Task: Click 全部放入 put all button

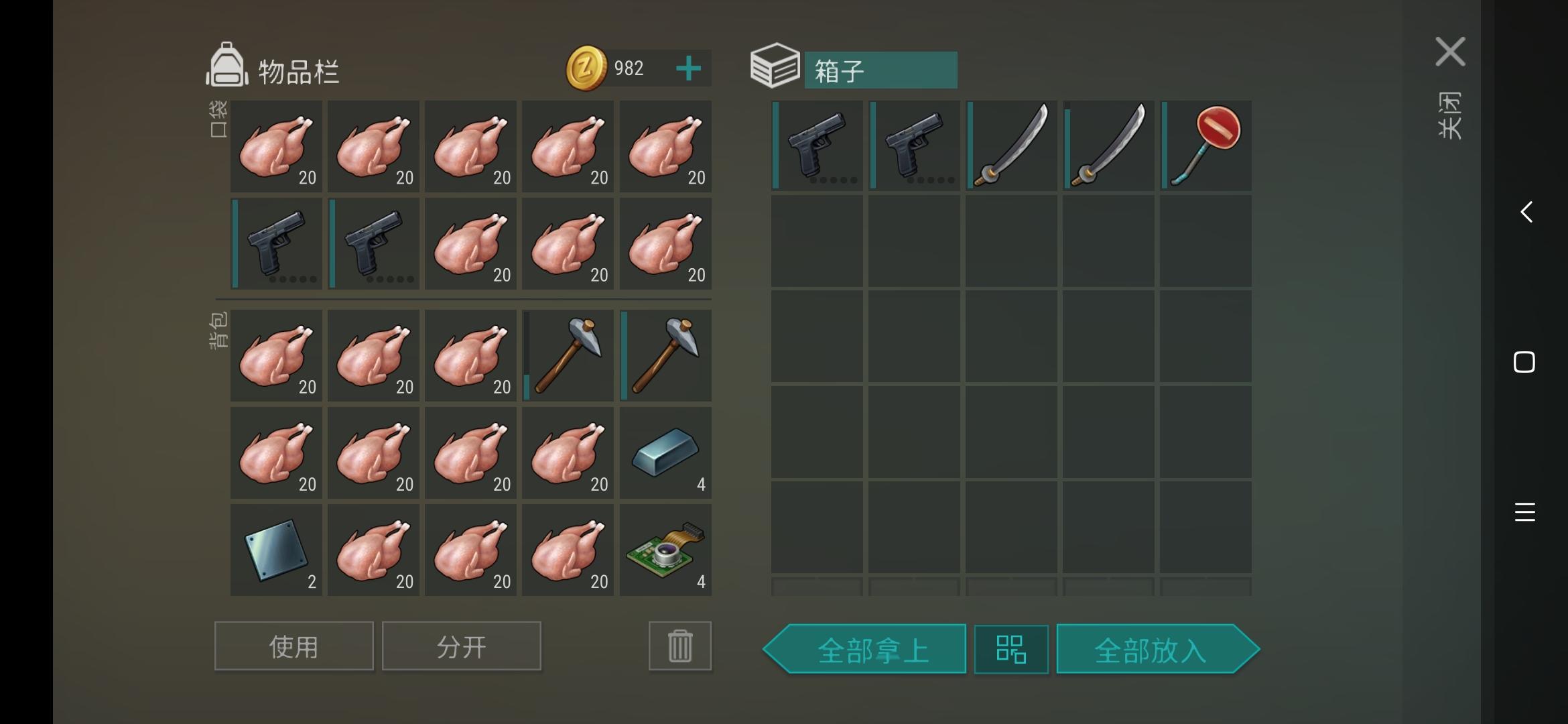Action: tap(1158, 649)
